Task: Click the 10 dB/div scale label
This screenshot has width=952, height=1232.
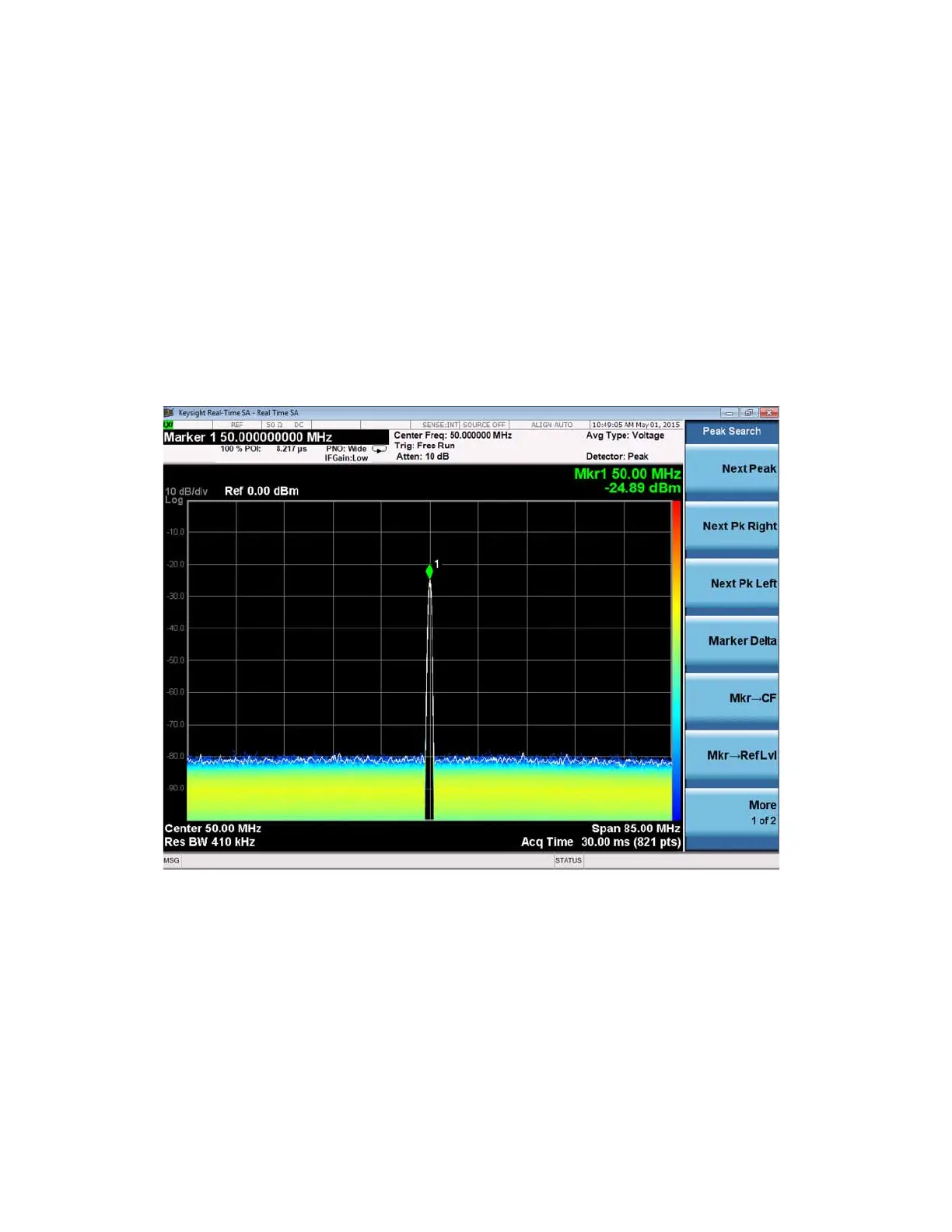Action: (186, 492)
